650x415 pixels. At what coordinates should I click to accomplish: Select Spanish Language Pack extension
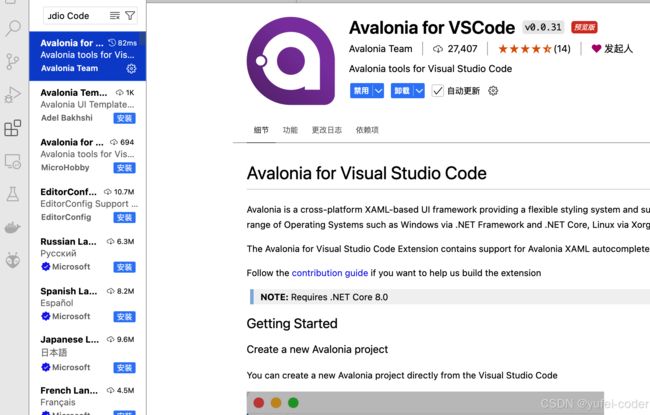(x=87, y=304)
